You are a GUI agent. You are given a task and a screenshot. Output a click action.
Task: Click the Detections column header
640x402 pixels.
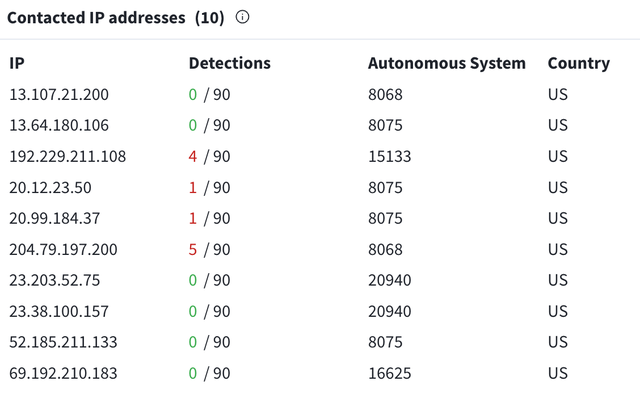(x=229, y=63)
